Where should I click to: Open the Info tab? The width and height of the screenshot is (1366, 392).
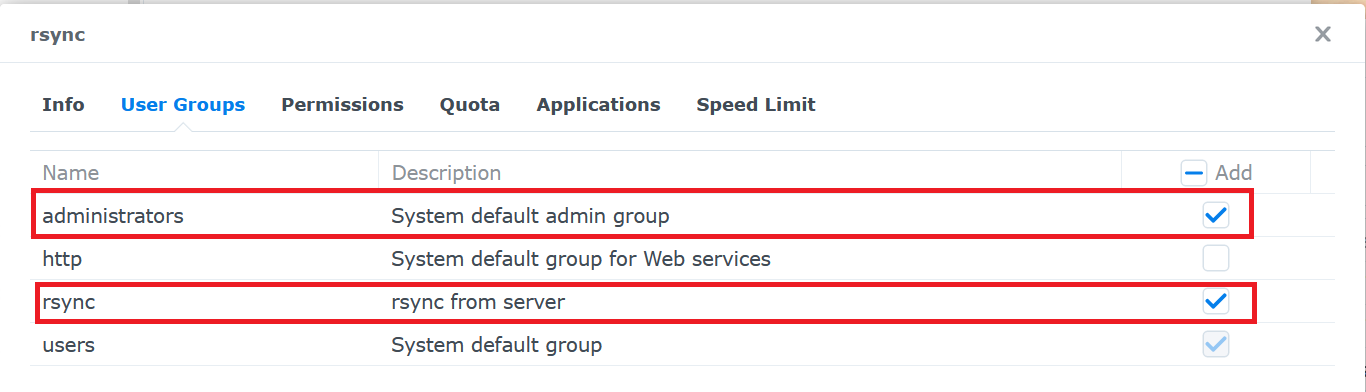[x=63, y=104]
